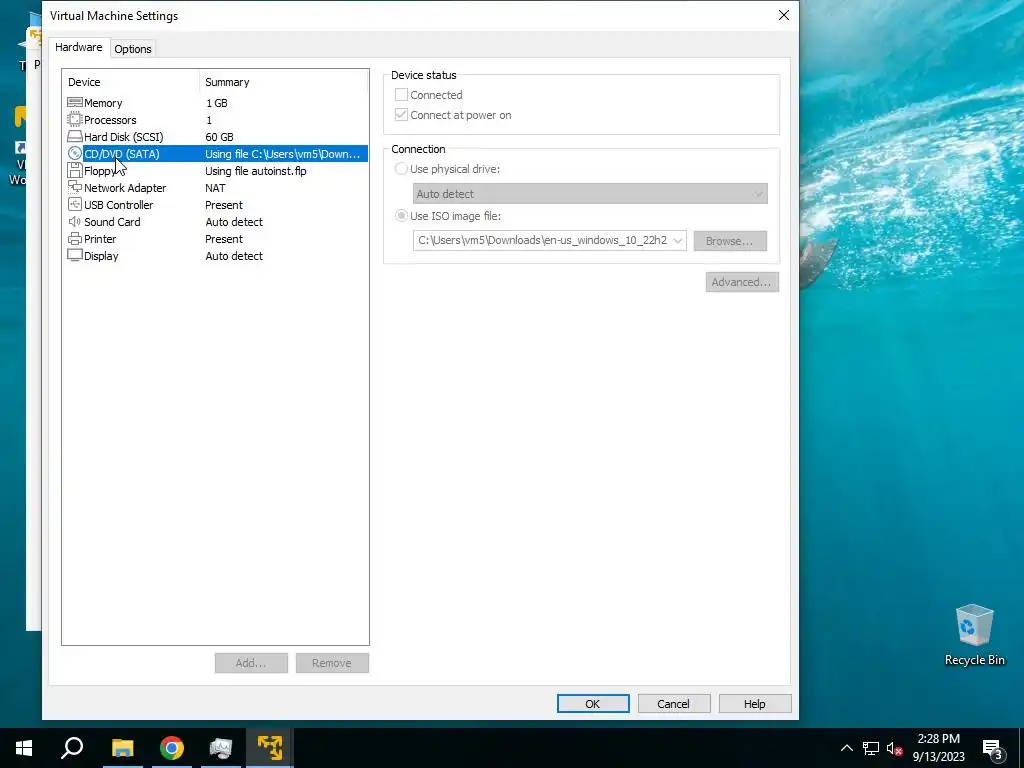Viewport: 1024px width, 768px height.
Task: Select the Sound Card 'Auto detect' summary
Action: coord(234,221)
